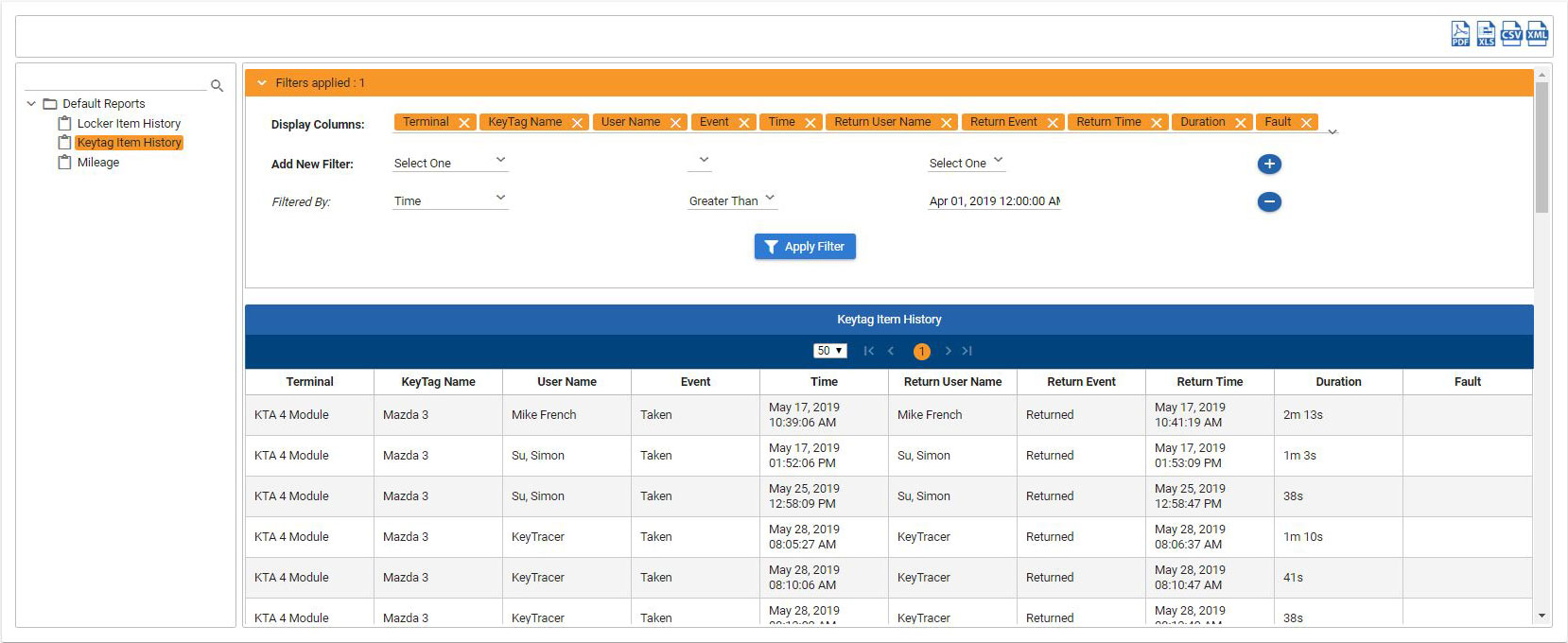Click the search icon in report tree
Viewport: 1568px width, 643px height.
point(217,86)
